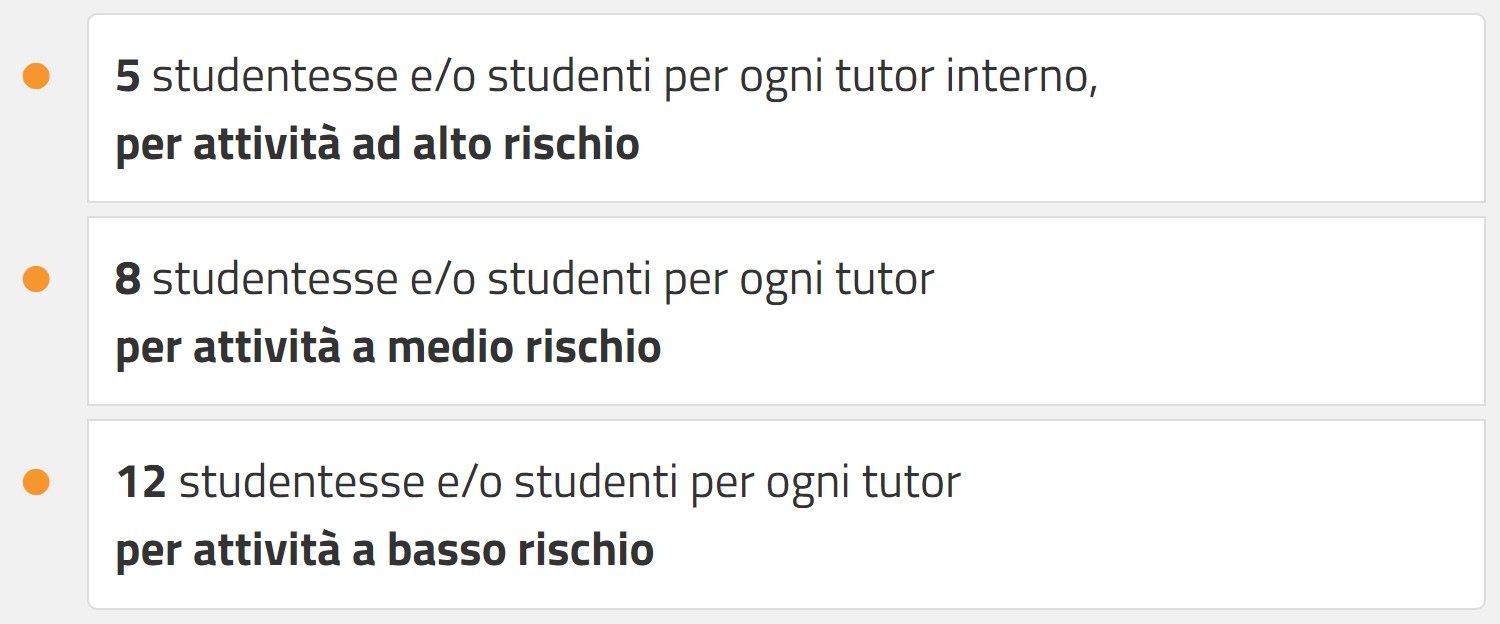Click the orange bullet beside the 12 students card
This screenshot has width=1500, height=624.
point(36,482)
